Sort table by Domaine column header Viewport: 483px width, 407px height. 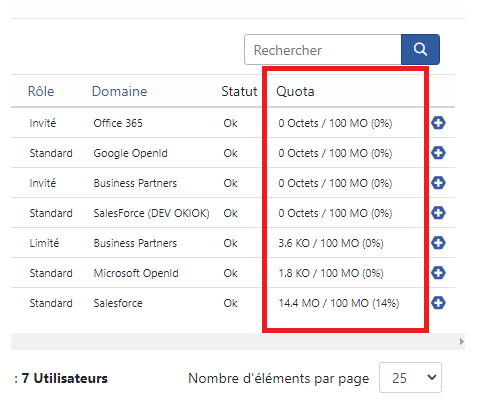coord(119,91)
